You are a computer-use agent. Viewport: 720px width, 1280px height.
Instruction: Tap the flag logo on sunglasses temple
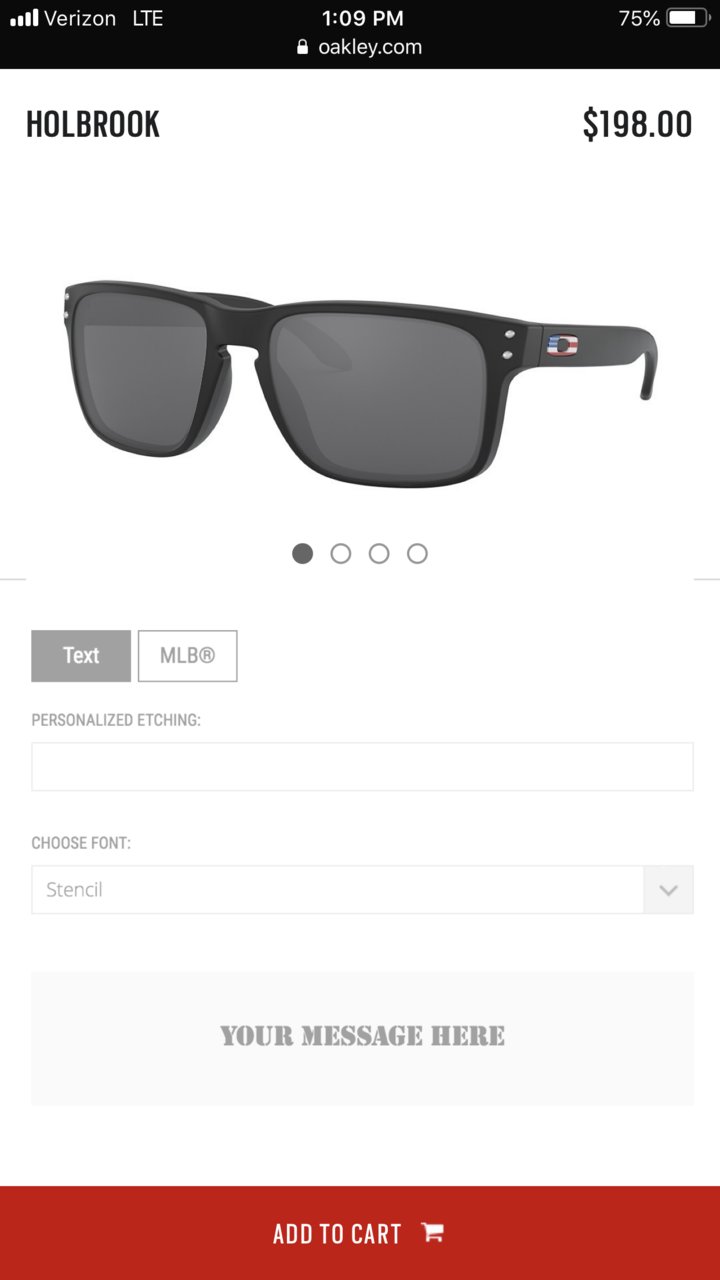click(x=563, y=345)
